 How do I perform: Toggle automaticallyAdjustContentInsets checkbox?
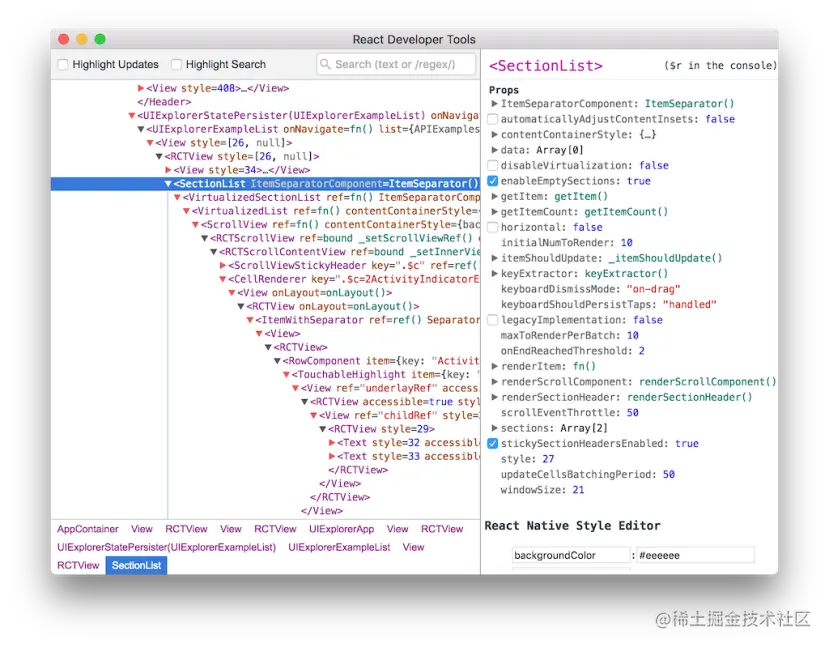[x=493, y=119]
